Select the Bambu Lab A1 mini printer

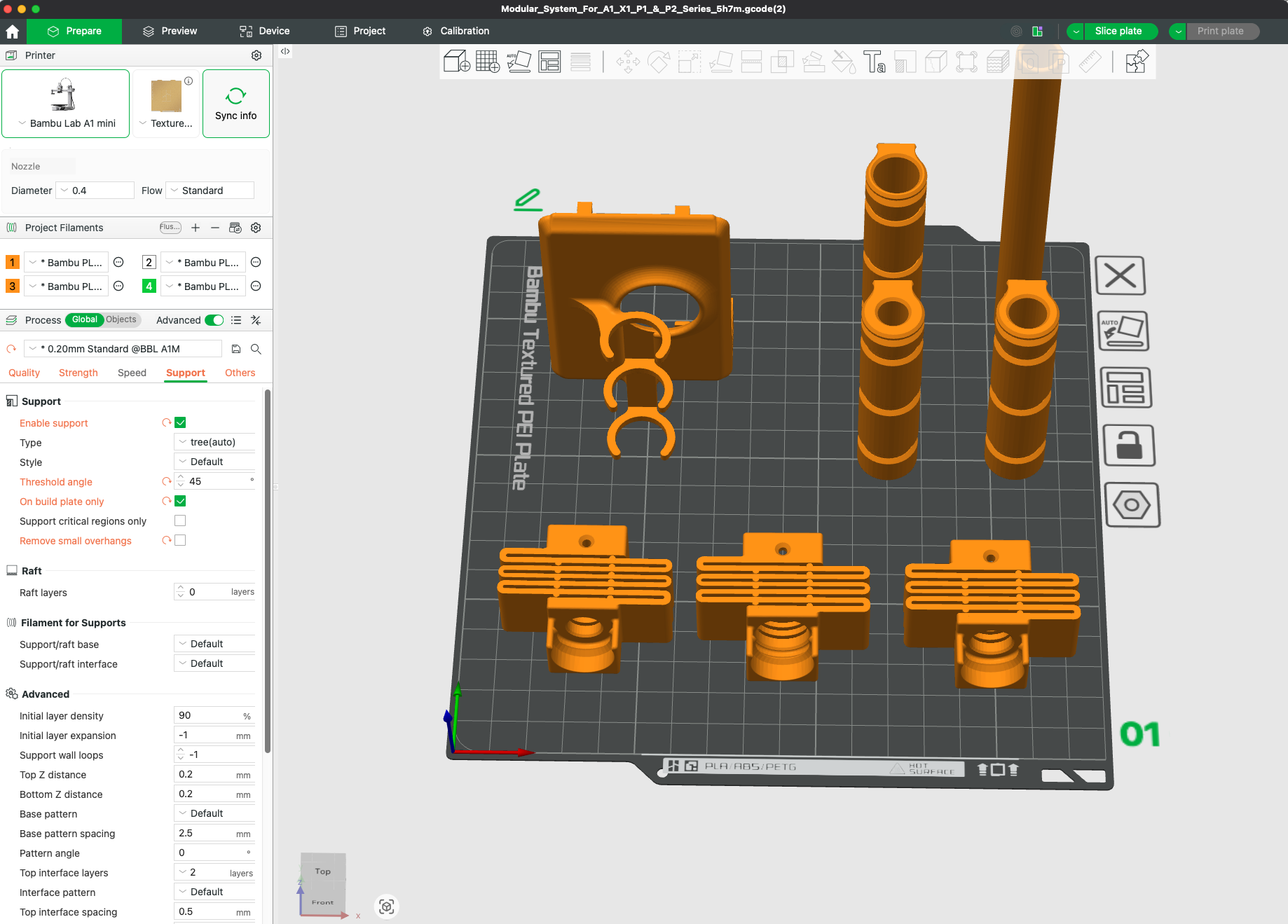[x=66, y=104]
